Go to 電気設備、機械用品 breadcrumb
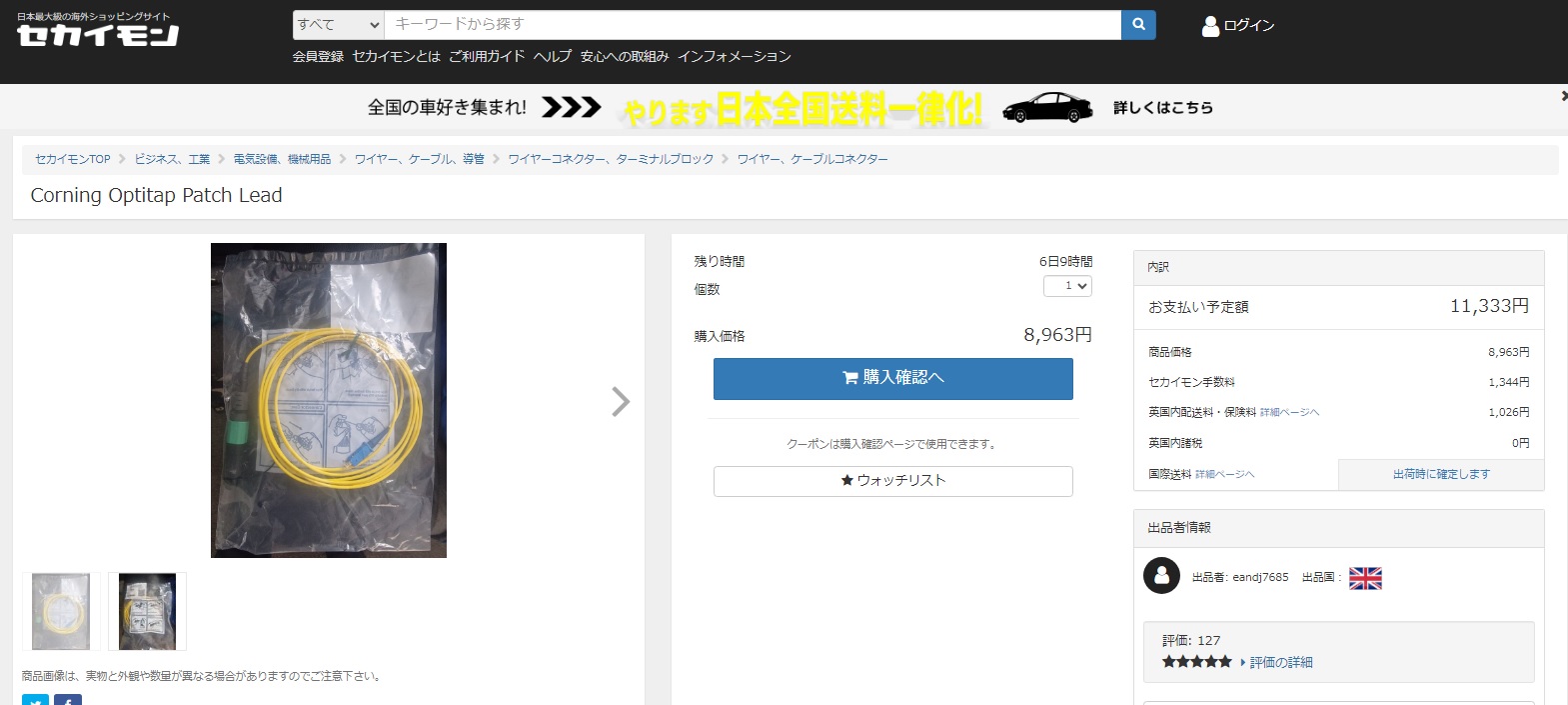1568x705 pixels. click(x=282, y=159)
